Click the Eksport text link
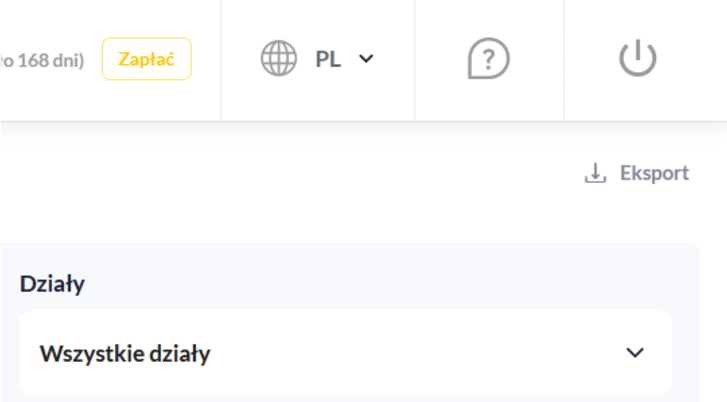 point(654,173)
